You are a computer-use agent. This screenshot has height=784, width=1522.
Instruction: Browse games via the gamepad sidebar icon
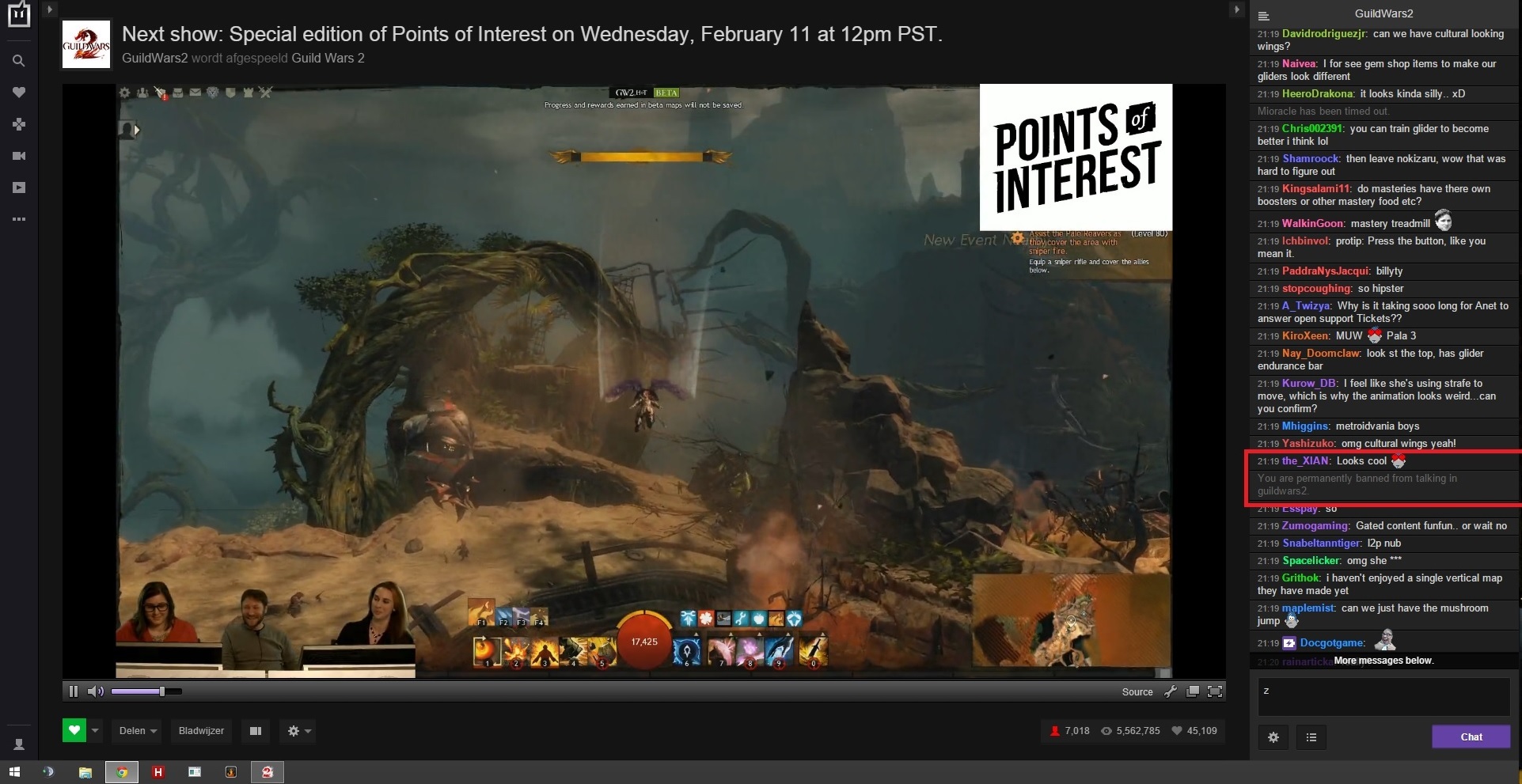pos(19,124)
